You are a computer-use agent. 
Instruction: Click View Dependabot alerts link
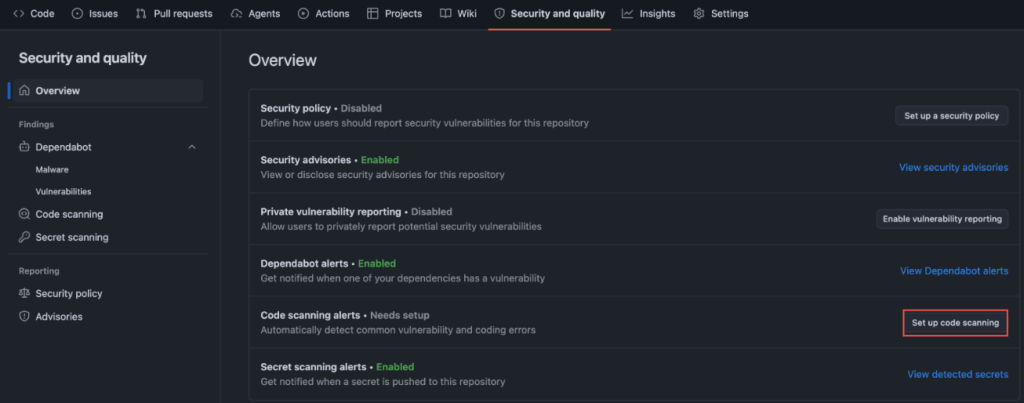954,270
